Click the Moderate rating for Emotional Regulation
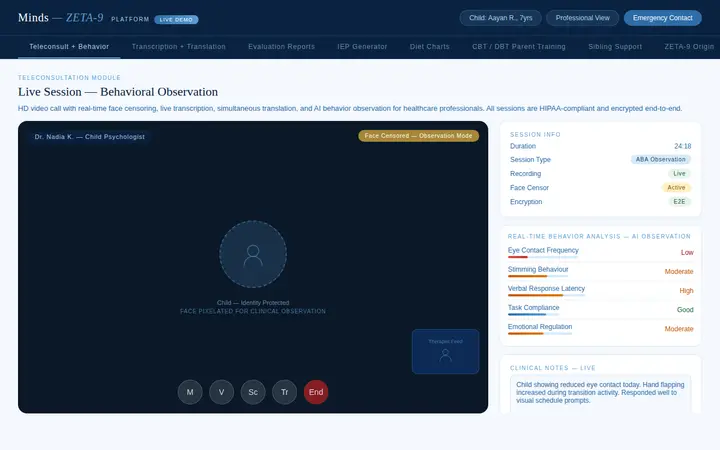Image resolution: width=720 pixels, height=450 pixels. coord(679,329)
